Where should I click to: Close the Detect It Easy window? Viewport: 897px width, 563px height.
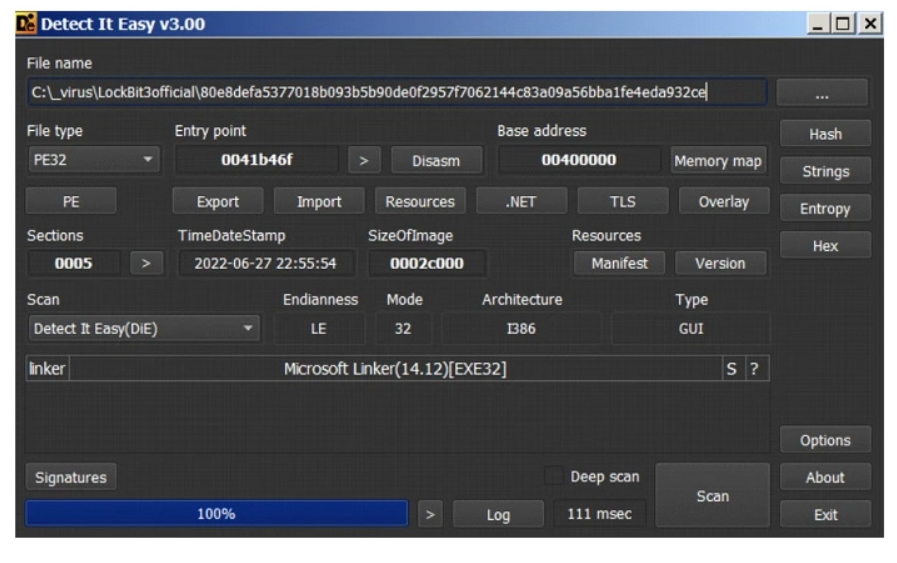coord(870,24)
